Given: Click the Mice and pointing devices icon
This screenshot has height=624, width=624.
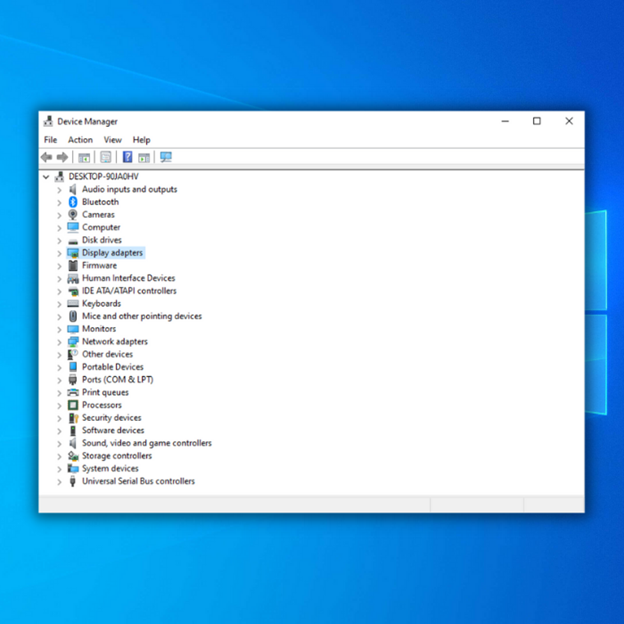Looking at the screenshot, I should click(73, 316).
